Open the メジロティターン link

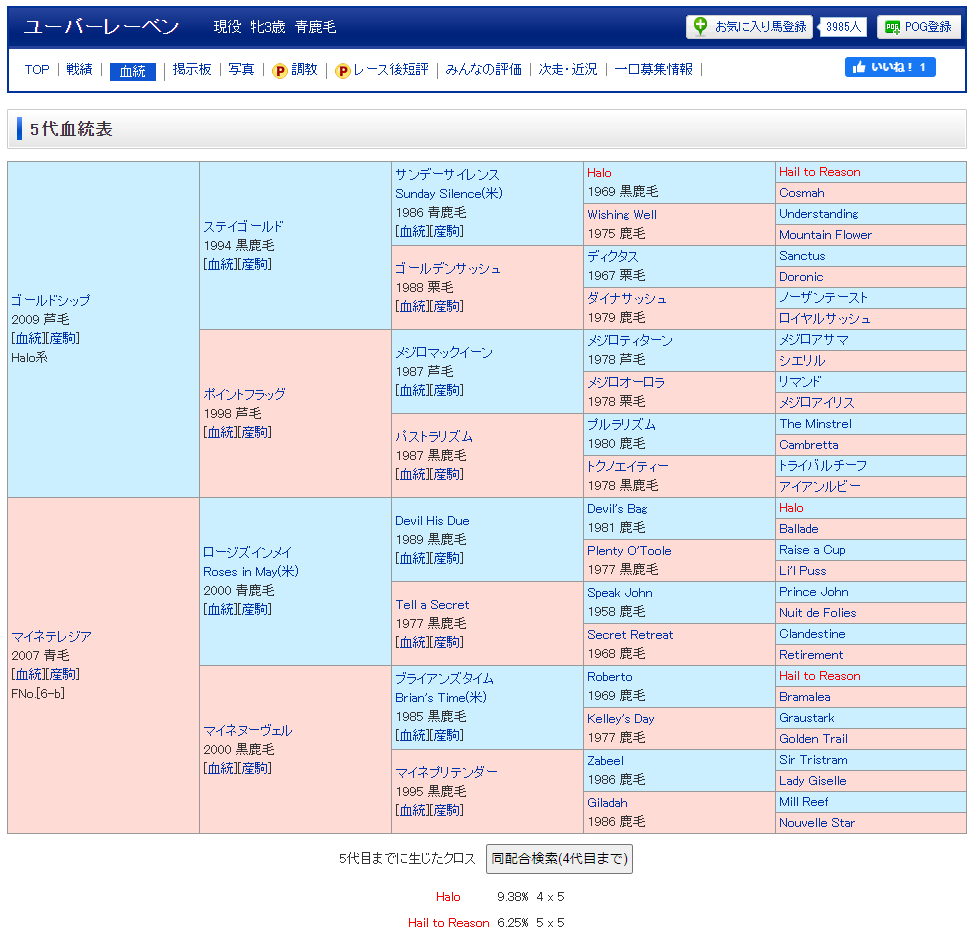629,341
